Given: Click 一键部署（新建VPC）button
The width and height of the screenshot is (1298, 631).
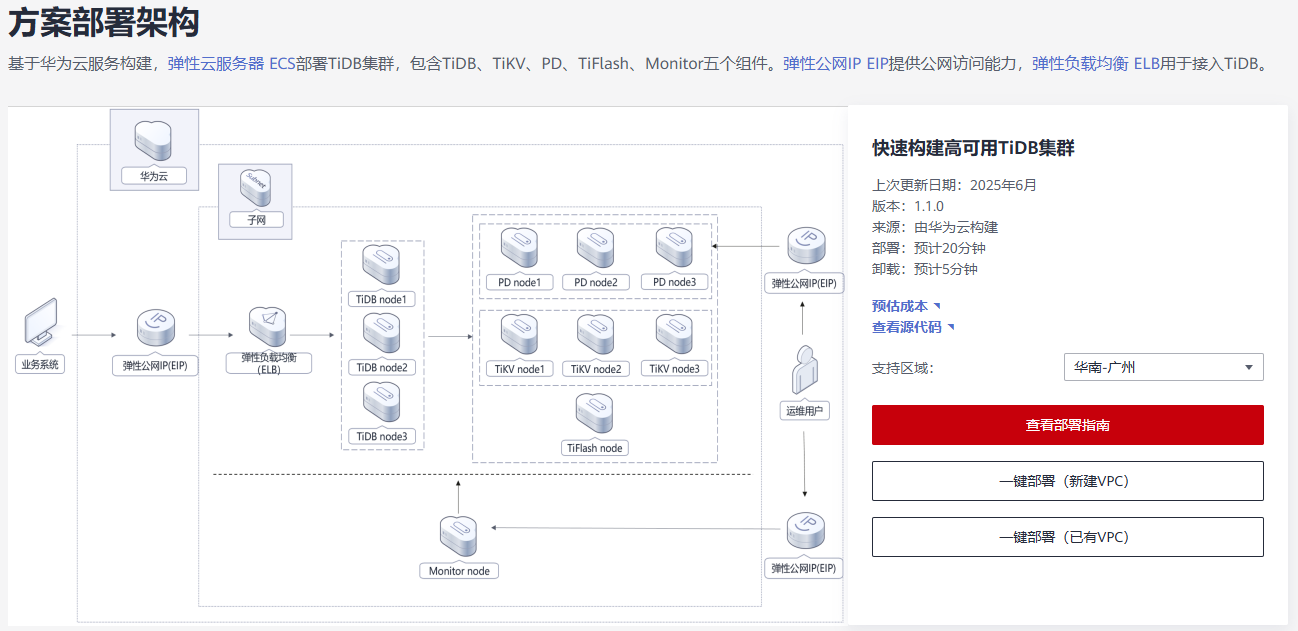Looking at the screenshot, I should 1067,481.
